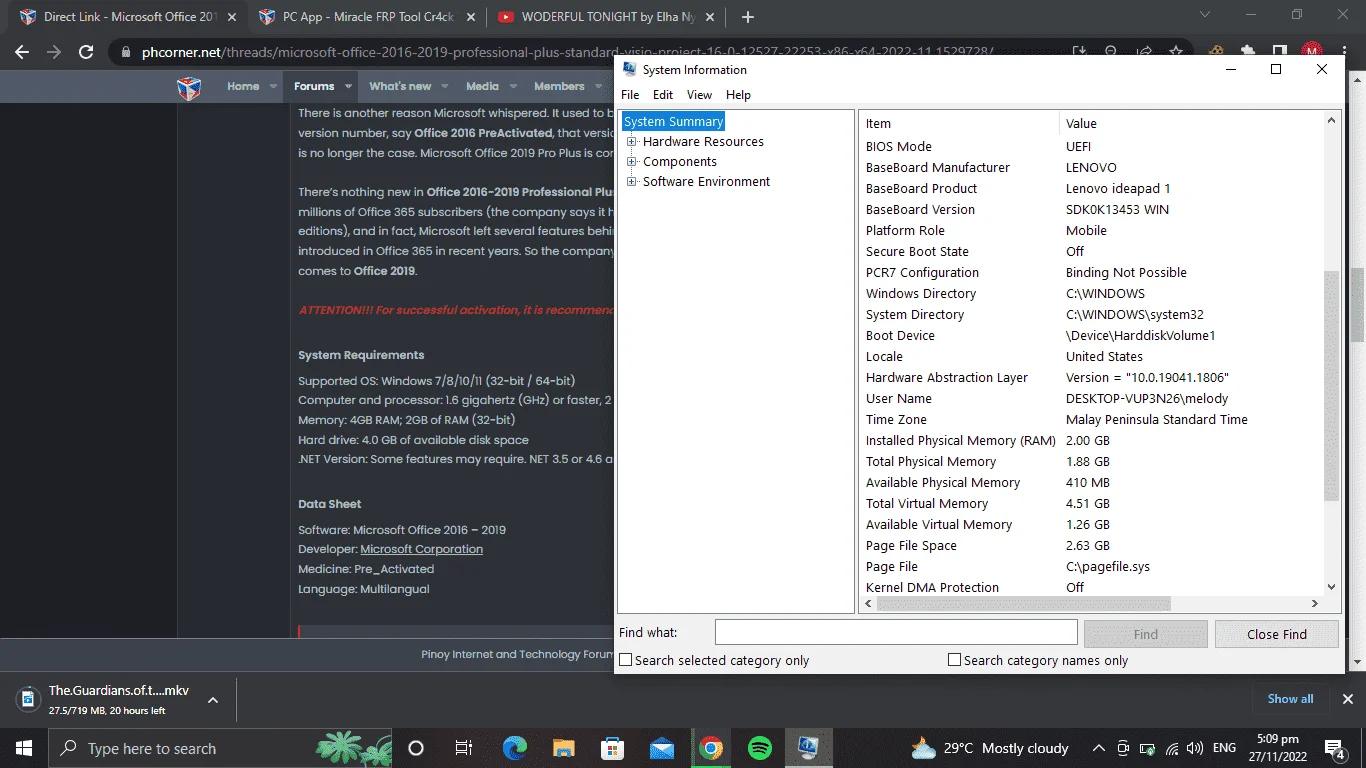1366x768 pixels.
Task: Switch to Google Chrome on the taskbar
Action: coord(711,748)
